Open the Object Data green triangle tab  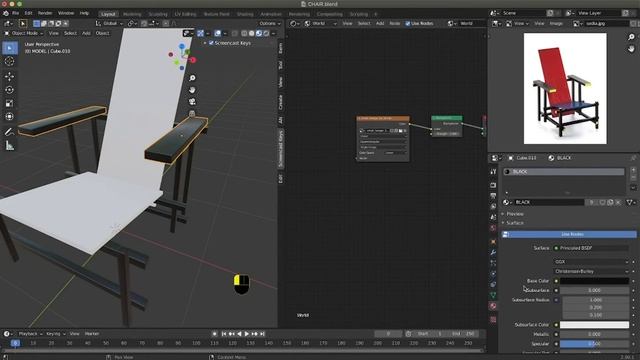[493, 295]
